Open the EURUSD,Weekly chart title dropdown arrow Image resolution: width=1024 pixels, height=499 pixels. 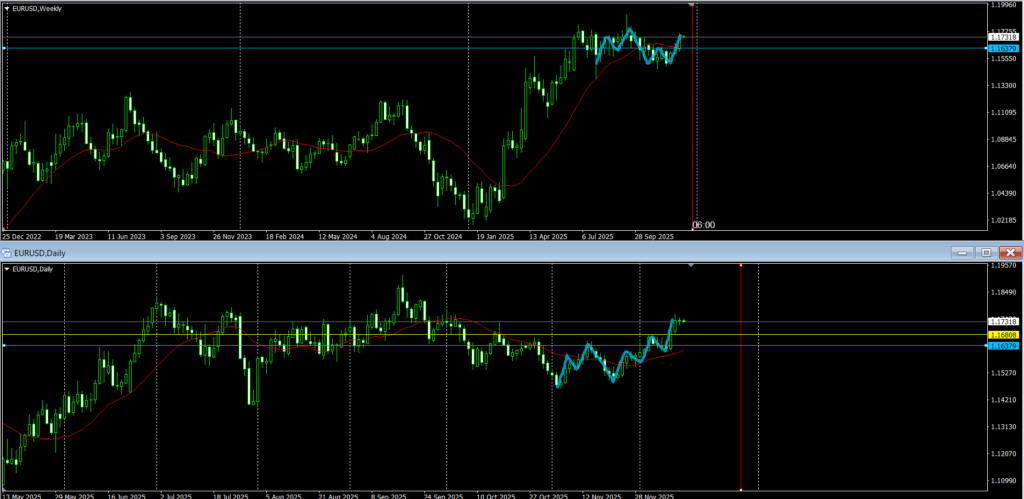pyautogui.click(x=5, y=8)
